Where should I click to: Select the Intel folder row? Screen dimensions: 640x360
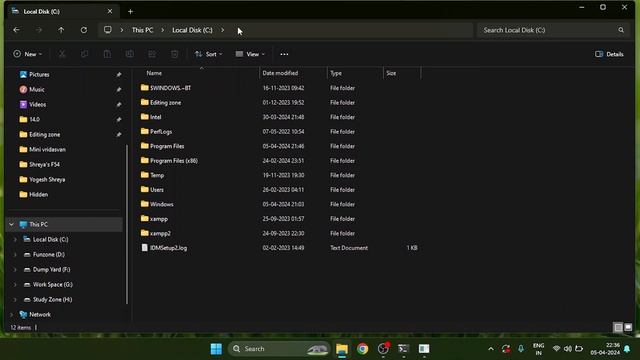(156, 117)
